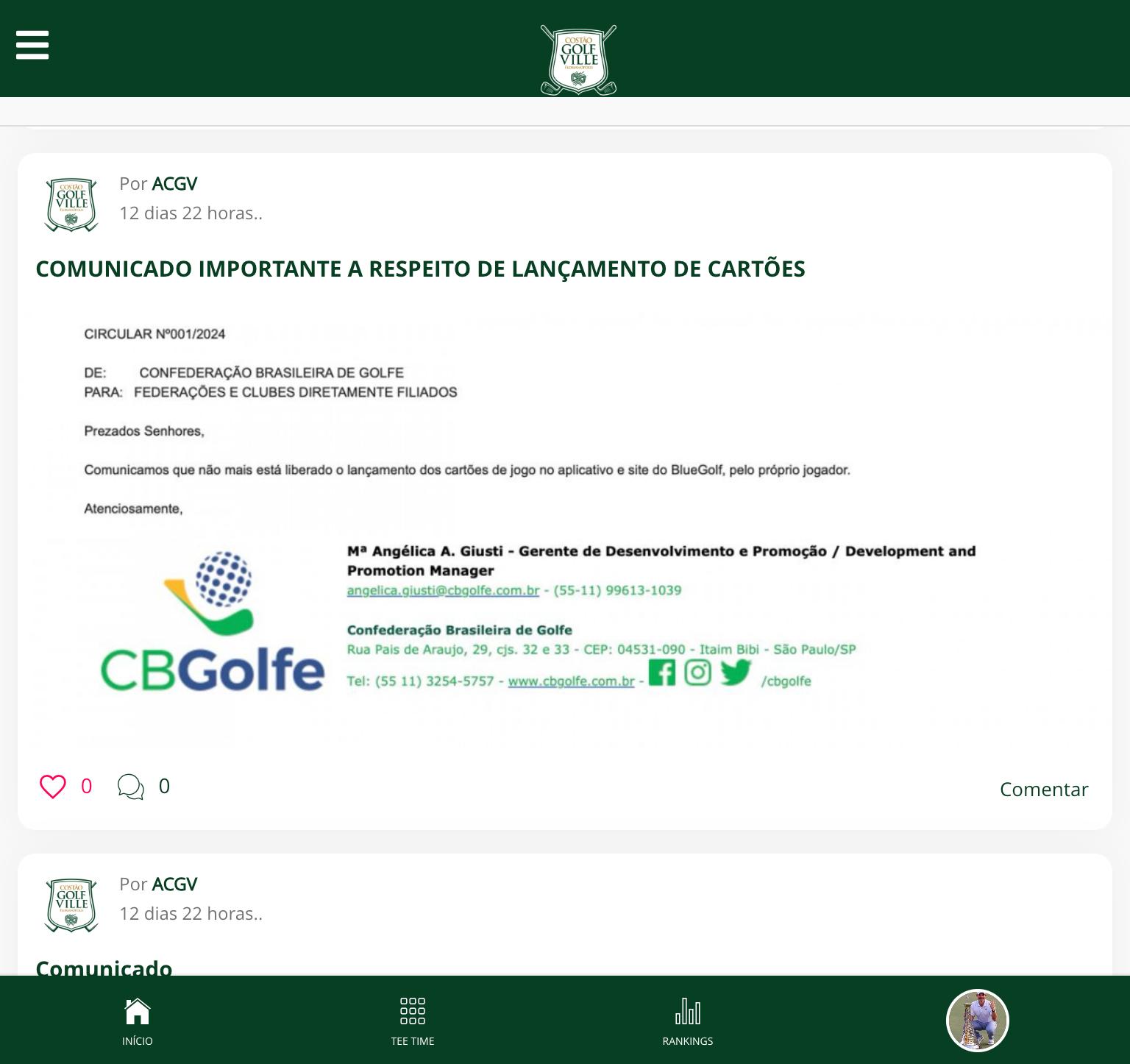Click the like count next to the heart
Viewport: 1130px width, 1064px height.
(86, 786)
